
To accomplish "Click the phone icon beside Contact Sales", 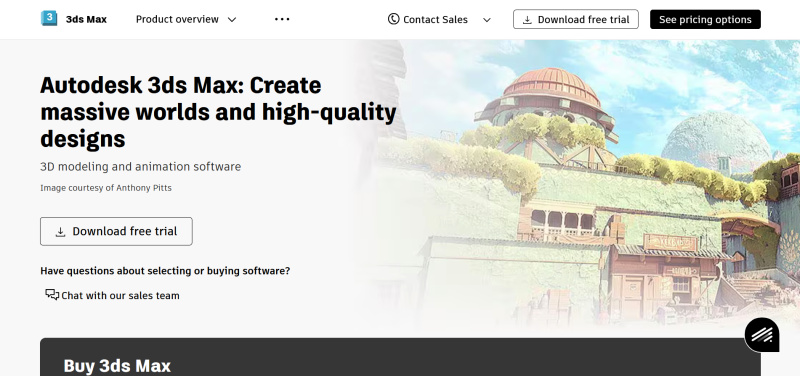I will 393,19.
